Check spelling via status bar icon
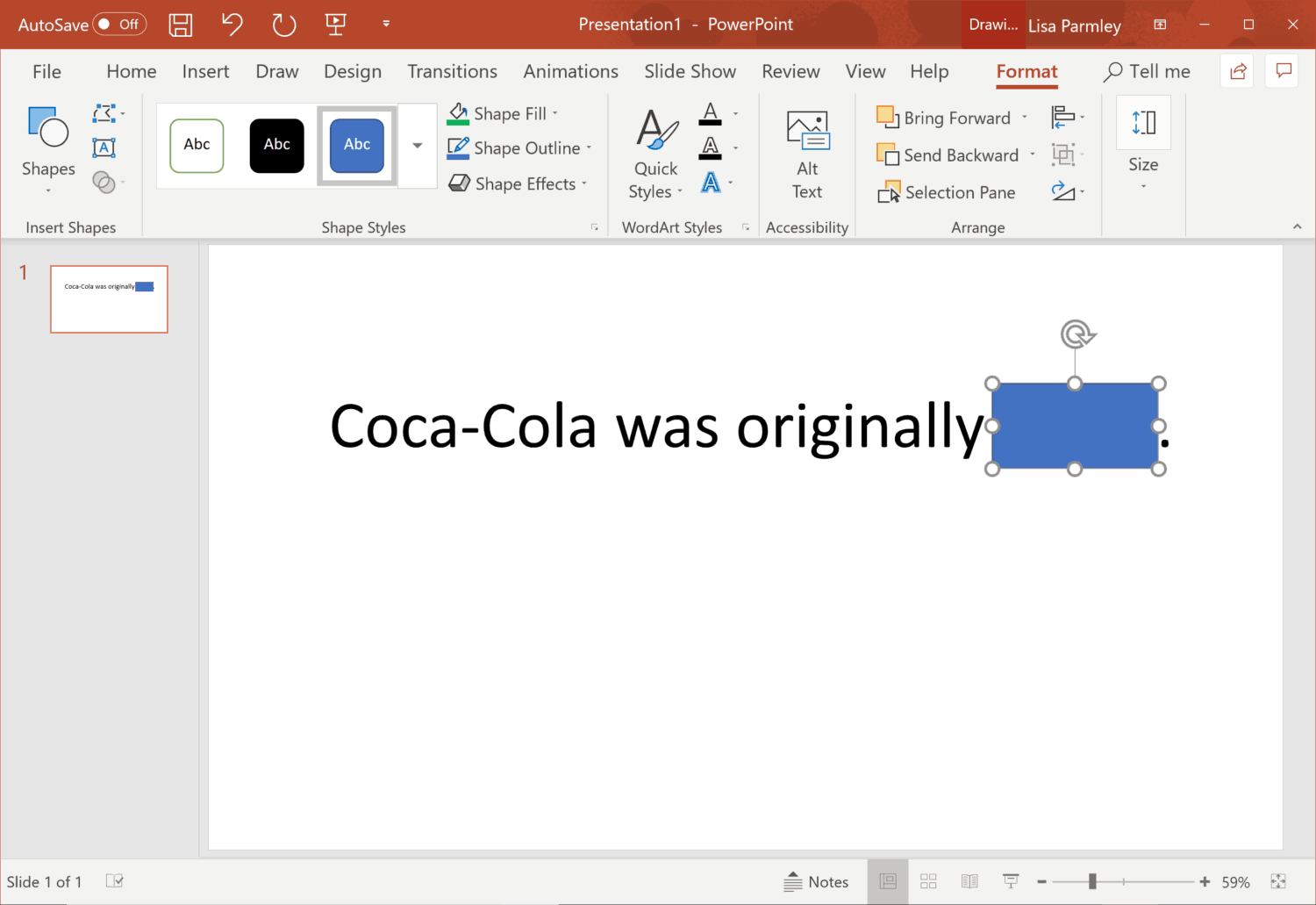Viewport: 1316px width, 905px height. [x=114, y=880]
